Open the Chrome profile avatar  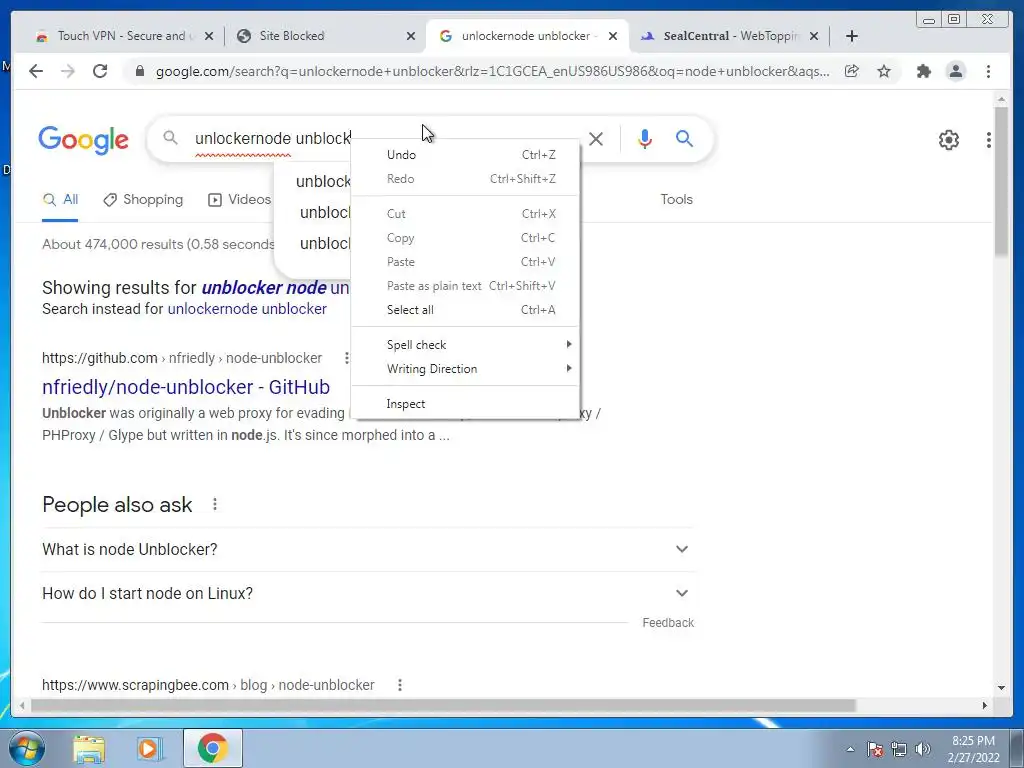pos(955,71)
